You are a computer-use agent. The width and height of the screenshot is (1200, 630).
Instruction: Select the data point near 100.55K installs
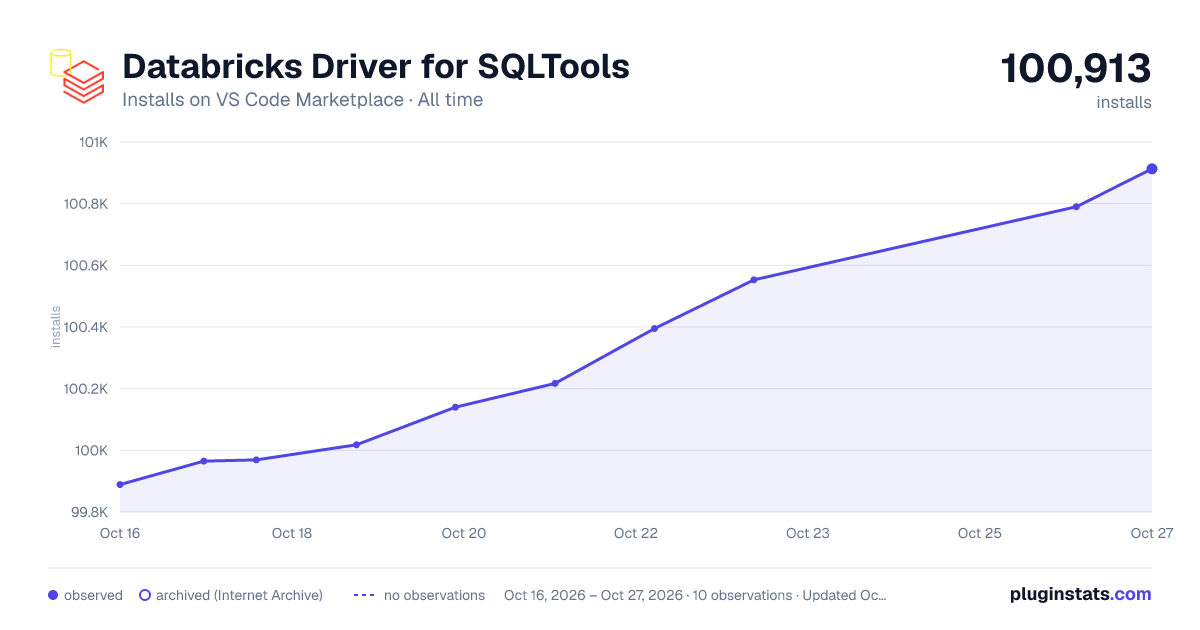coord(754,280)
